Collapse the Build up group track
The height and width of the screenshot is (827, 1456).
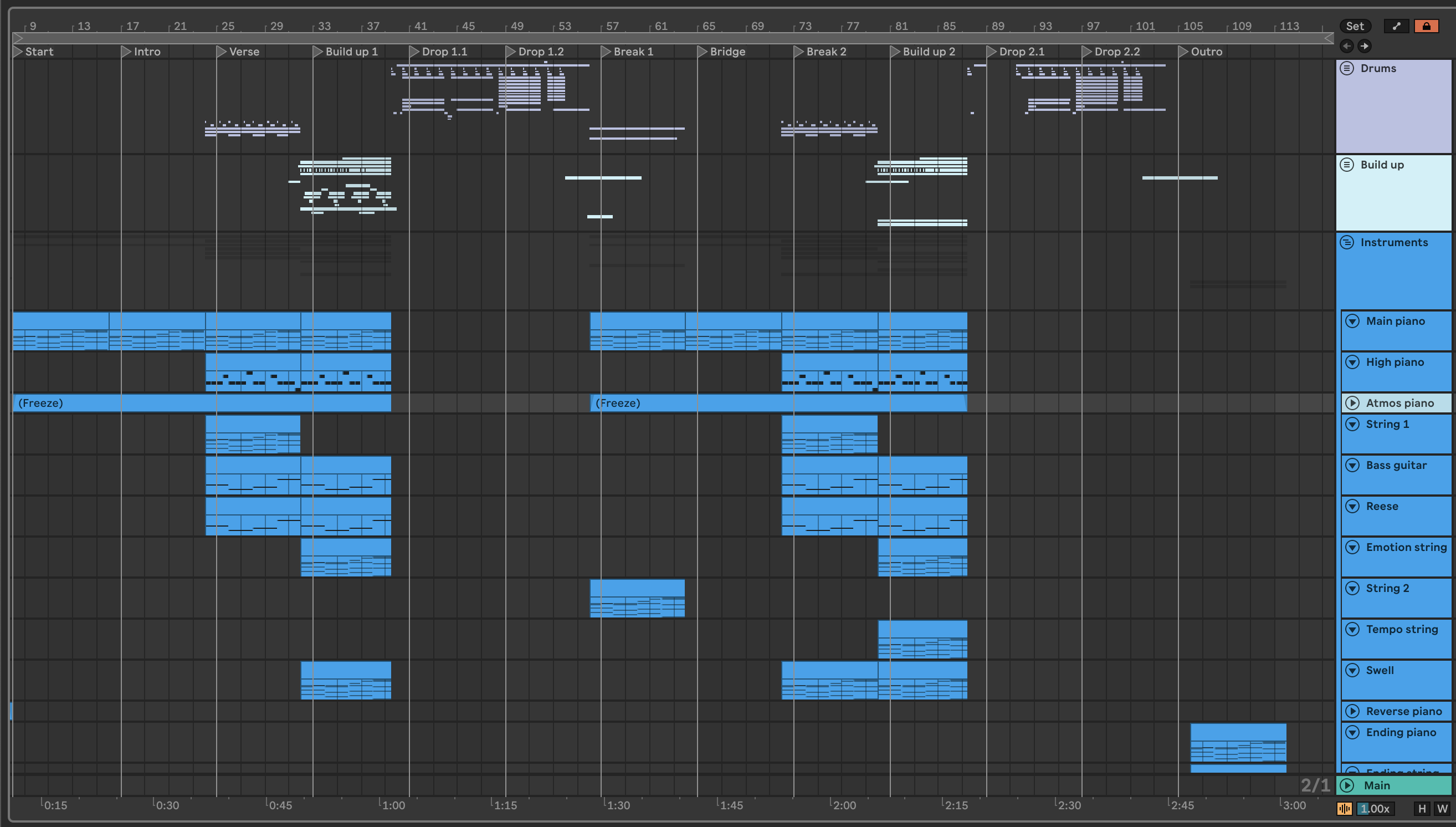pos(1346,165)
